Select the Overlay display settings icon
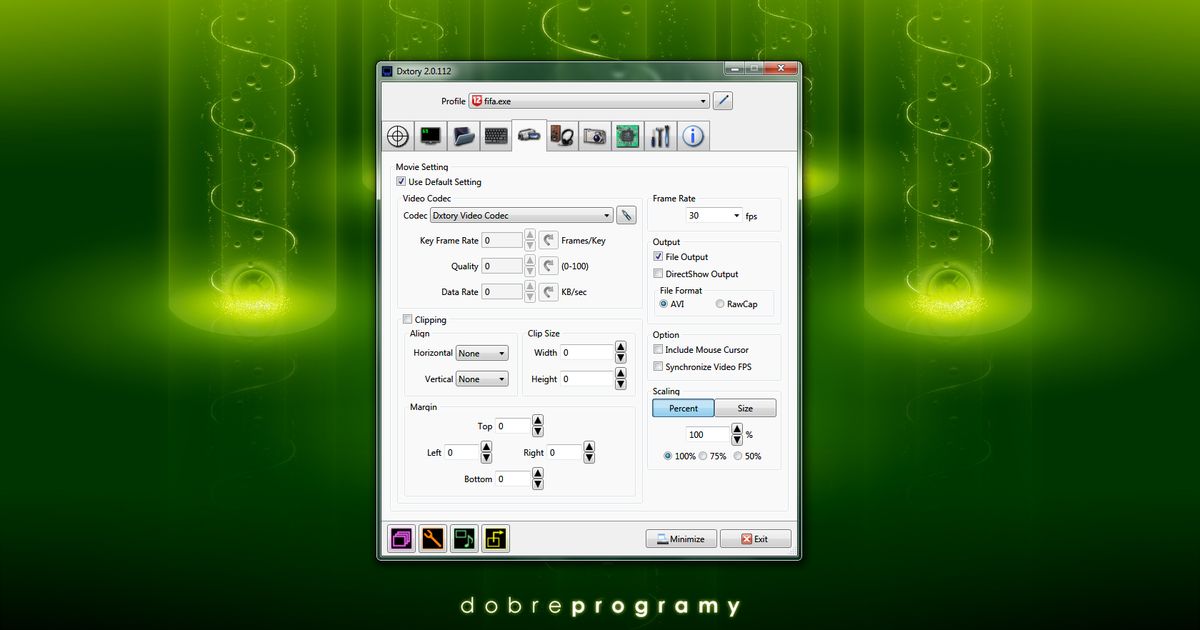The image size is (1200, 630). 430,135
